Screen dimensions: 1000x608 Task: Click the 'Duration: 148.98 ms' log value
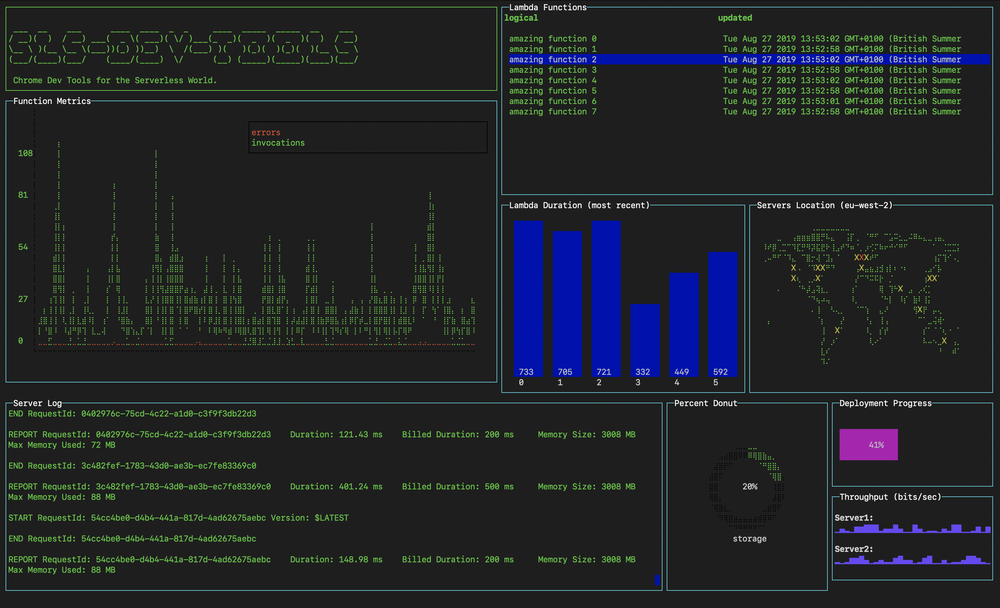pos(336,560)
